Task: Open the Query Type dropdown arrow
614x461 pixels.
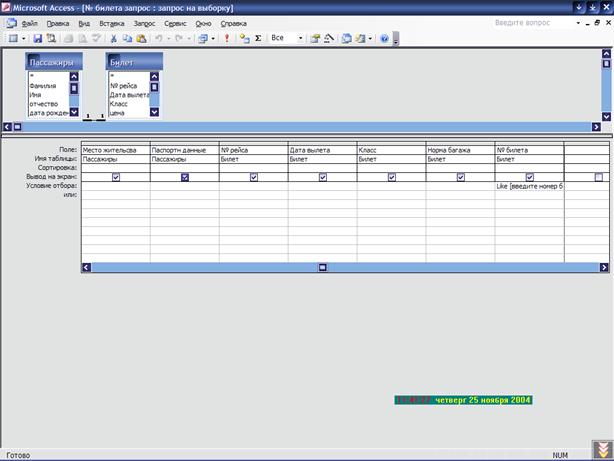Action: [211, 38]
